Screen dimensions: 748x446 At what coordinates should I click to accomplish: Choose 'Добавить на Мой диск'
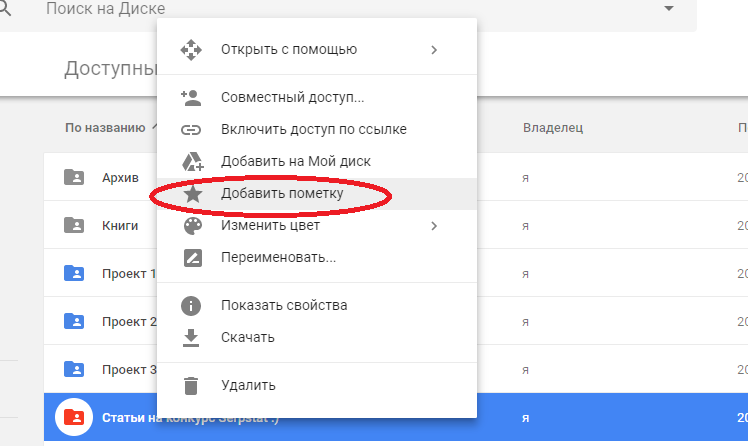tap(317, 162)
